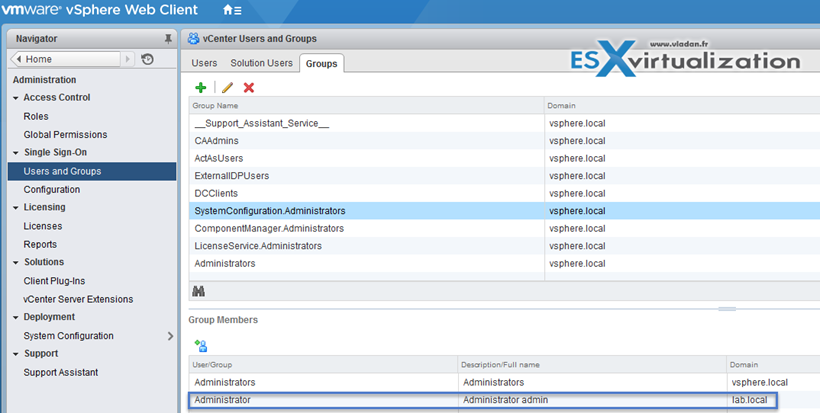Collapse the Solutions section
This screenshot has width=820, height=413.
pyautogui.click(x=16, y=262)
